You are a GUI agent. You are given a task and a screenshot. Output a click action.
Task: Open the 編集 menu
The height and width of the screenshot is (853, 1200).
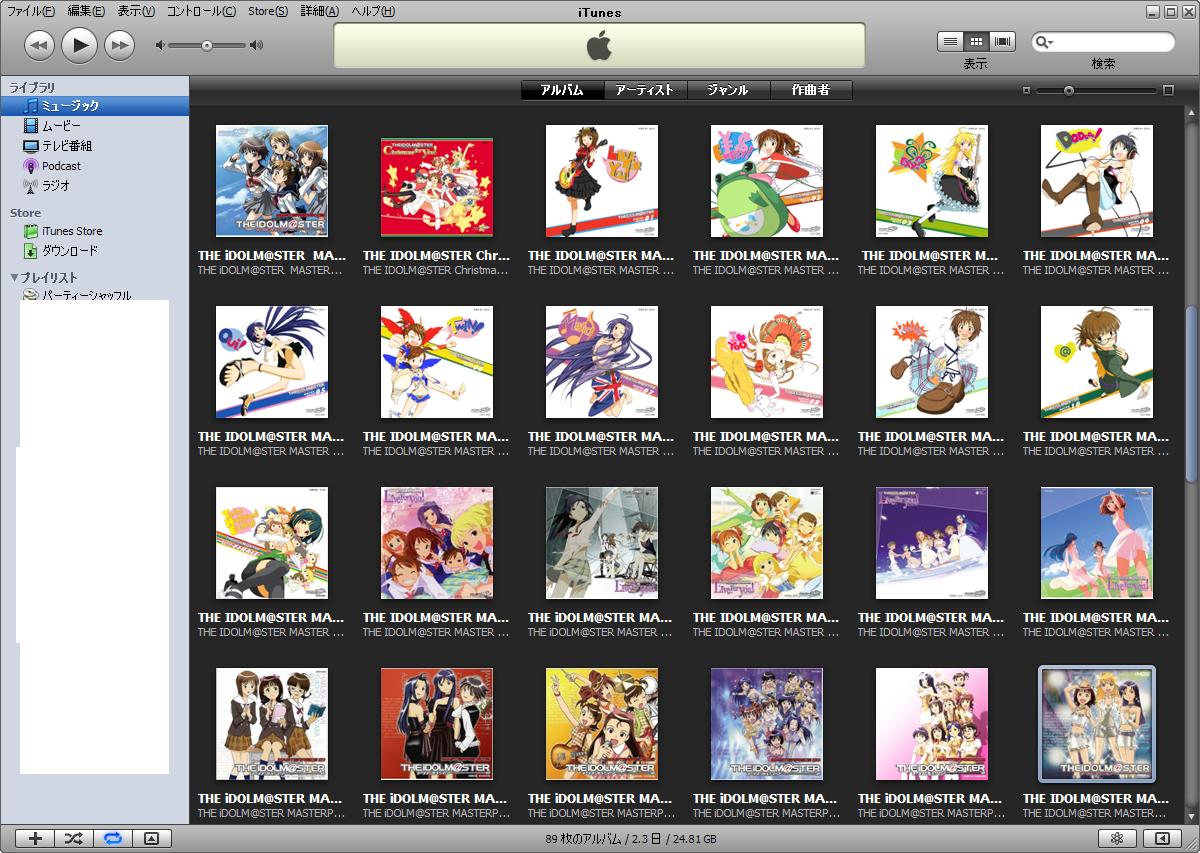86,12
